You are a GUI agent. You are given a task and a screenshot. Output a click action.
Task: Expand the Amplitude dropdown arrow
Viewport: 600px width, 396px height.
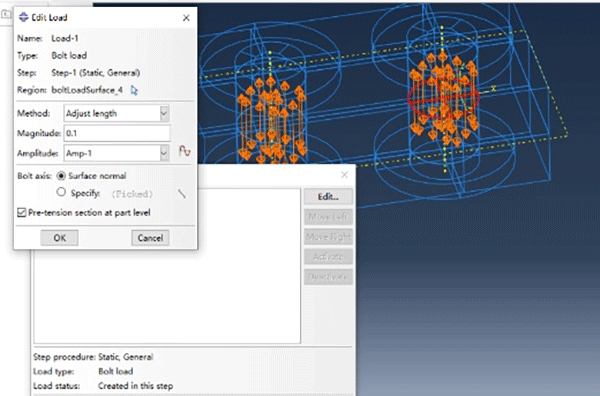coord(164,153)
